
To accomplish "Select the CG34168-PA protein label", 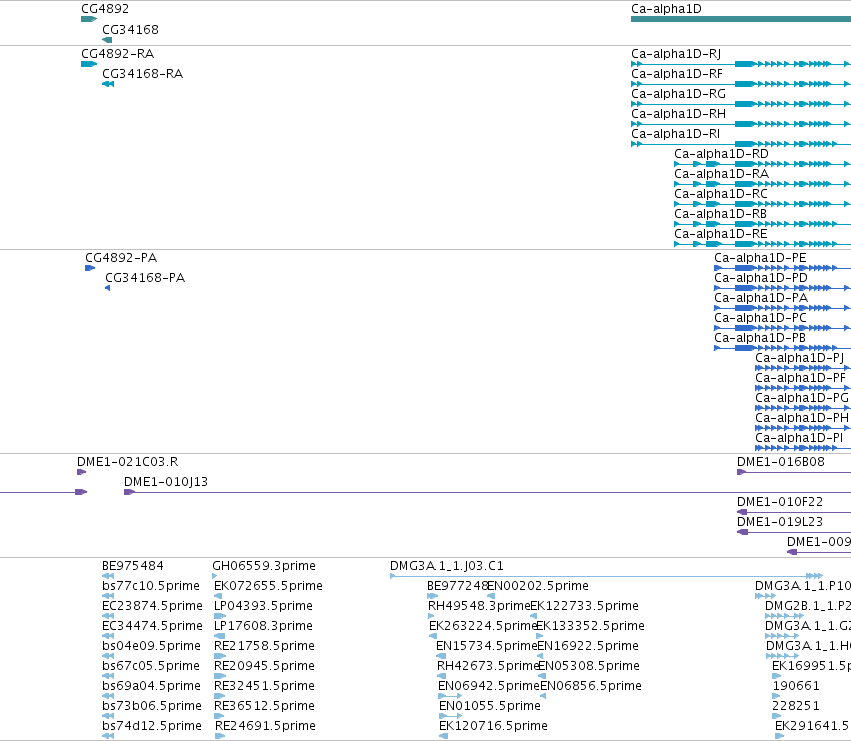I will pos(145,278).
